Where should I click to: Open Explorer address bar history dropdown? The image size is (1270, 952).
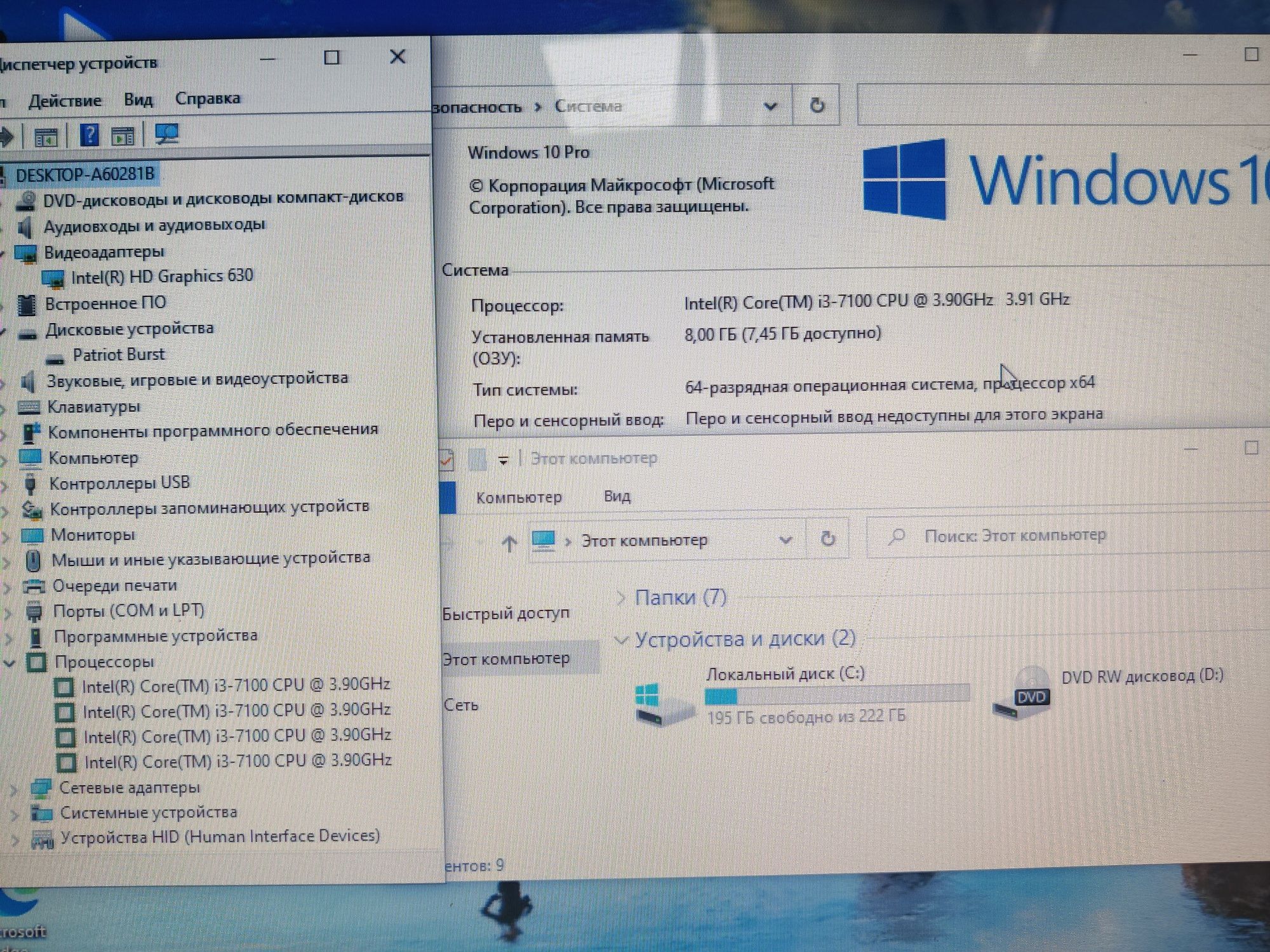pos(785,540)
